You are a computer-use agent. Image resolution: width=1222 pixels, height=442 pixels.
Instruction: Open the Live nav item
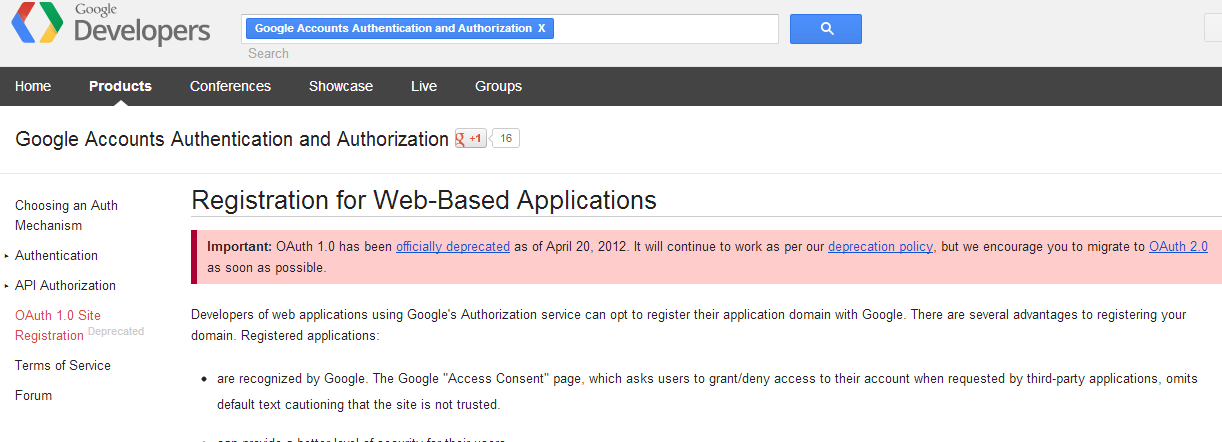(x=424, y=86)
